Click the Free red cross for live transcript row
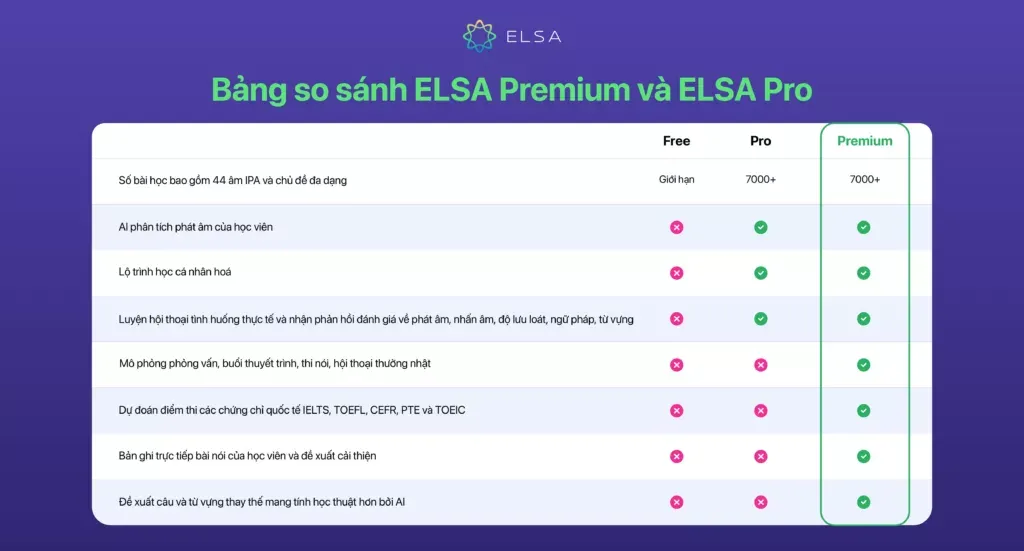Screen dimensions: 1024x551 pos(677,456)
